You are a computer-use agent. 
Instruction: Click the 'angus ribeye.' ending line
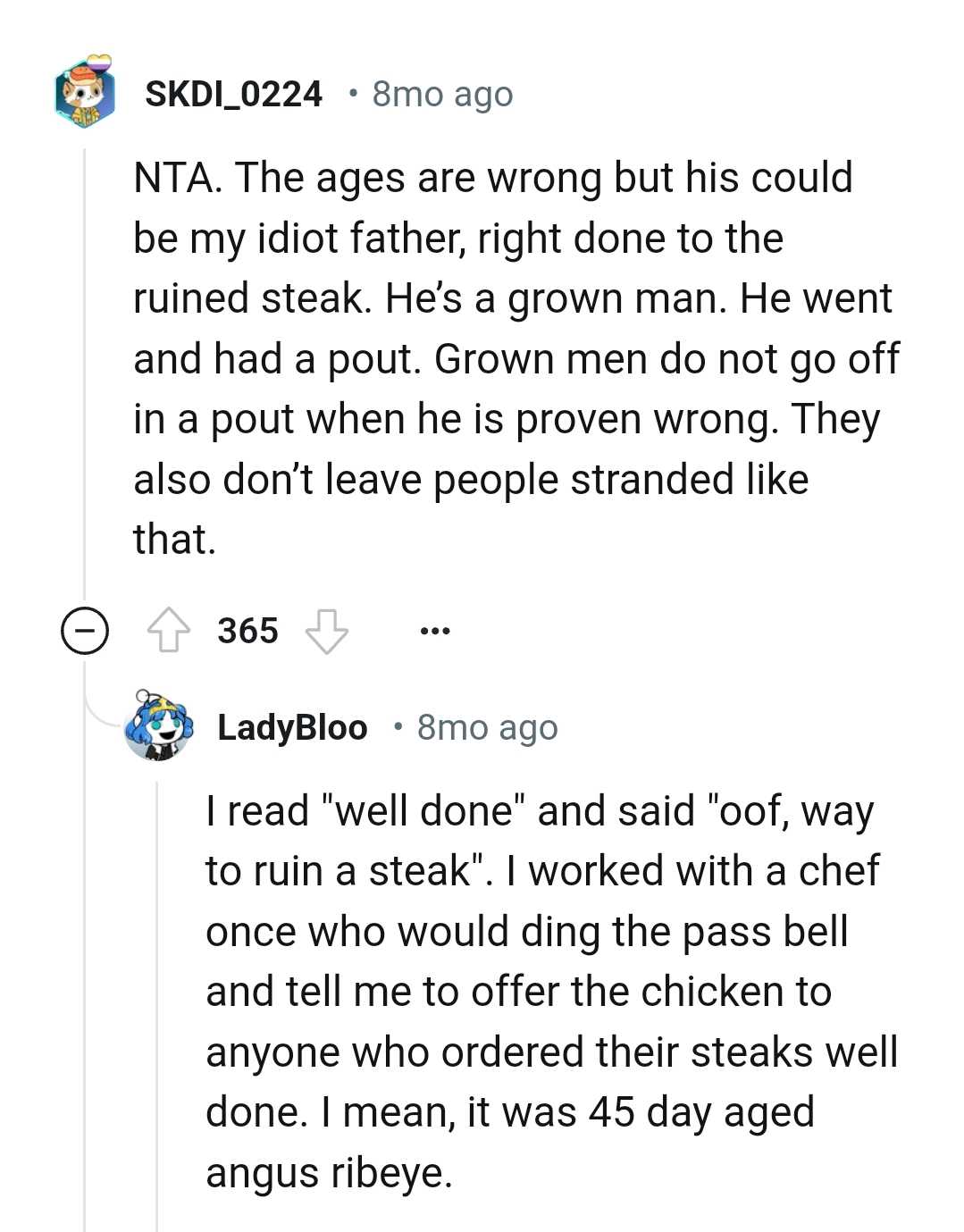[329, 1173]
